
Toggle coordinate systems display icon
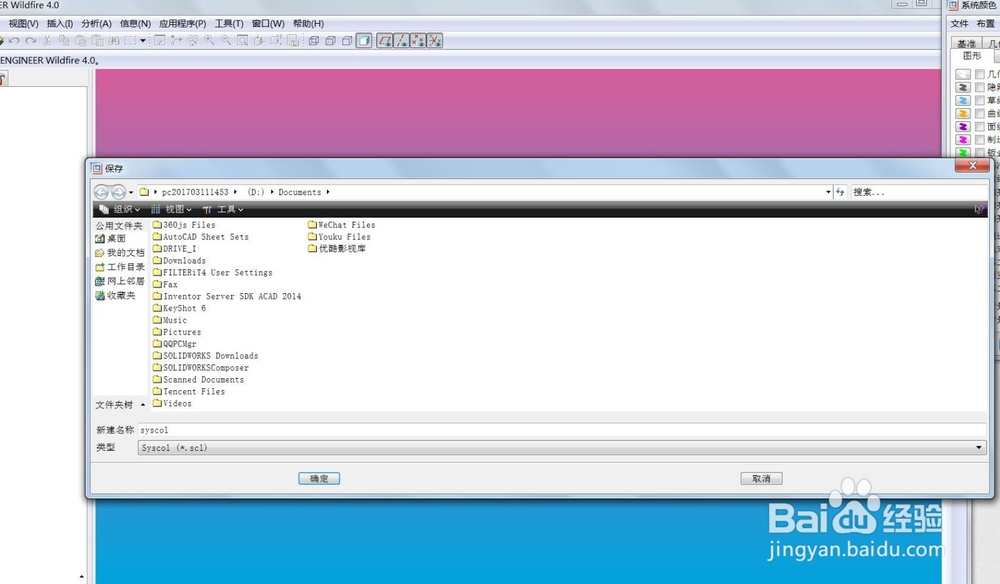point(434,41)
